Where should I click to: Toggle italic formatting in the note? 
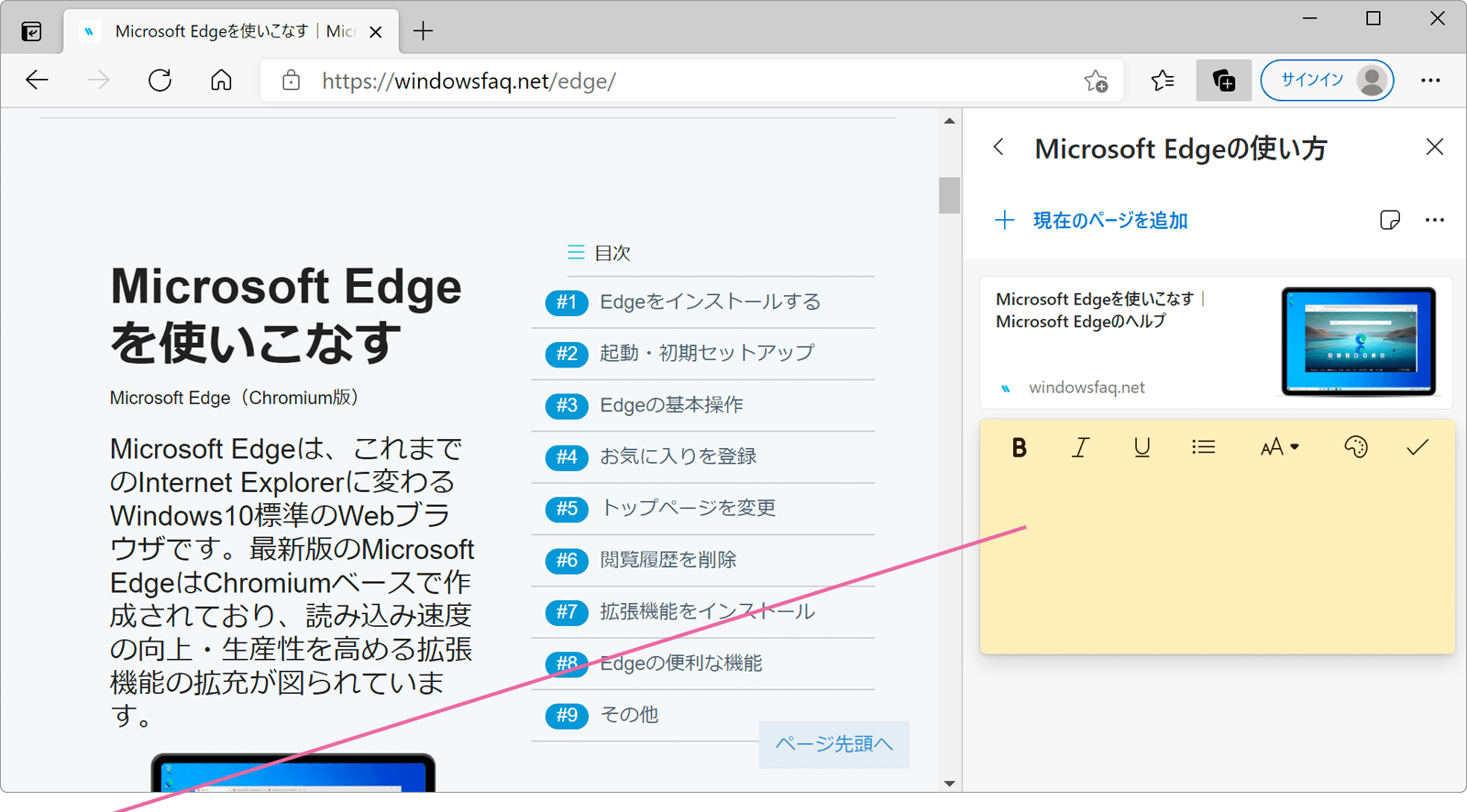tap(1080, 447)
